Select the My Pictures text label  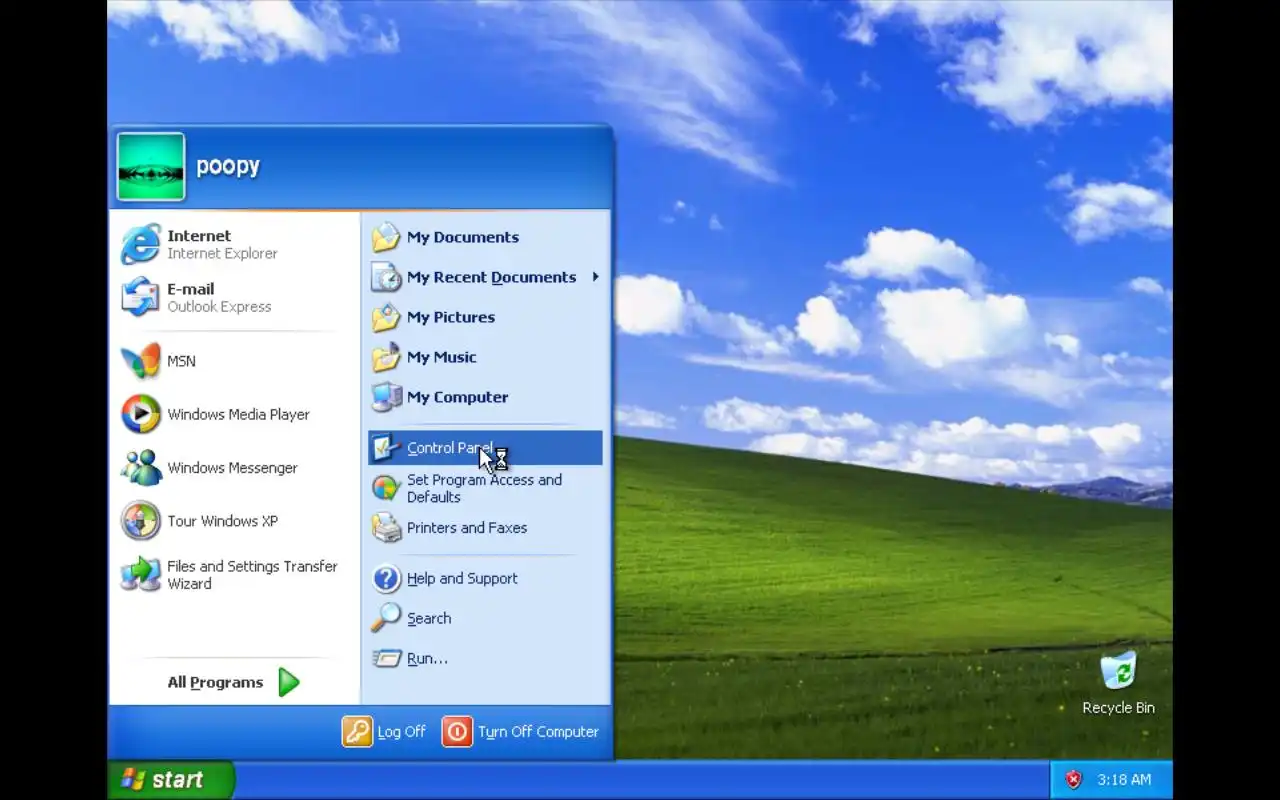[x=451, y=317]
